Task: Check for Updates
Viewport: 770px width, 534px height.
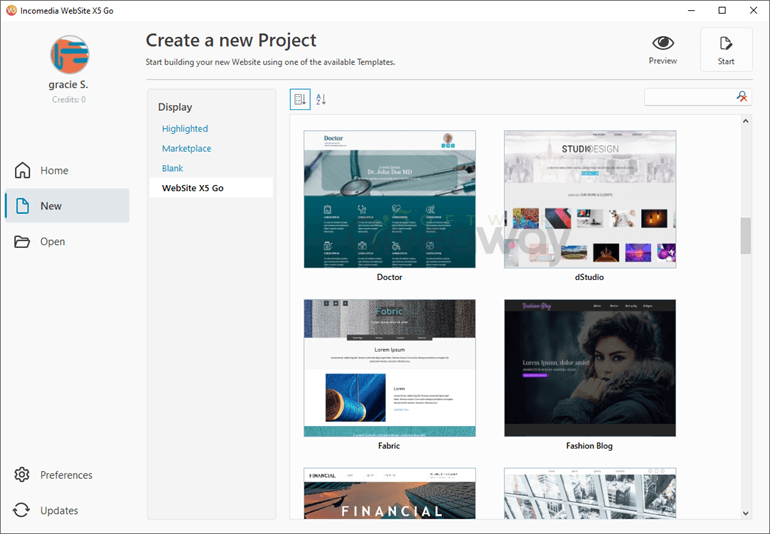Action: (67, 510)
